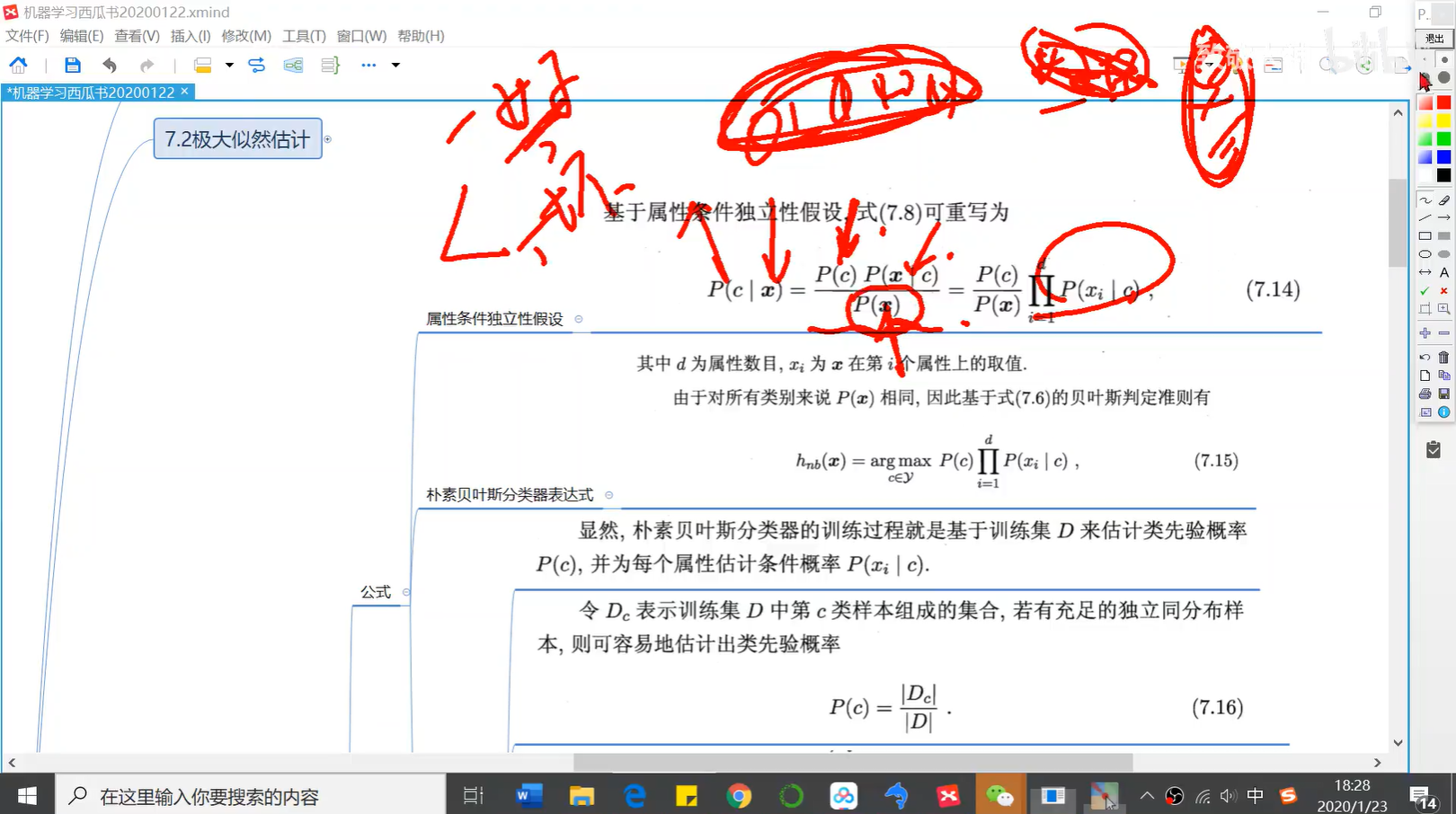Decrease pen width with the minus icon
This screenshot has width=1456, height=814.
click(1444, 333)
